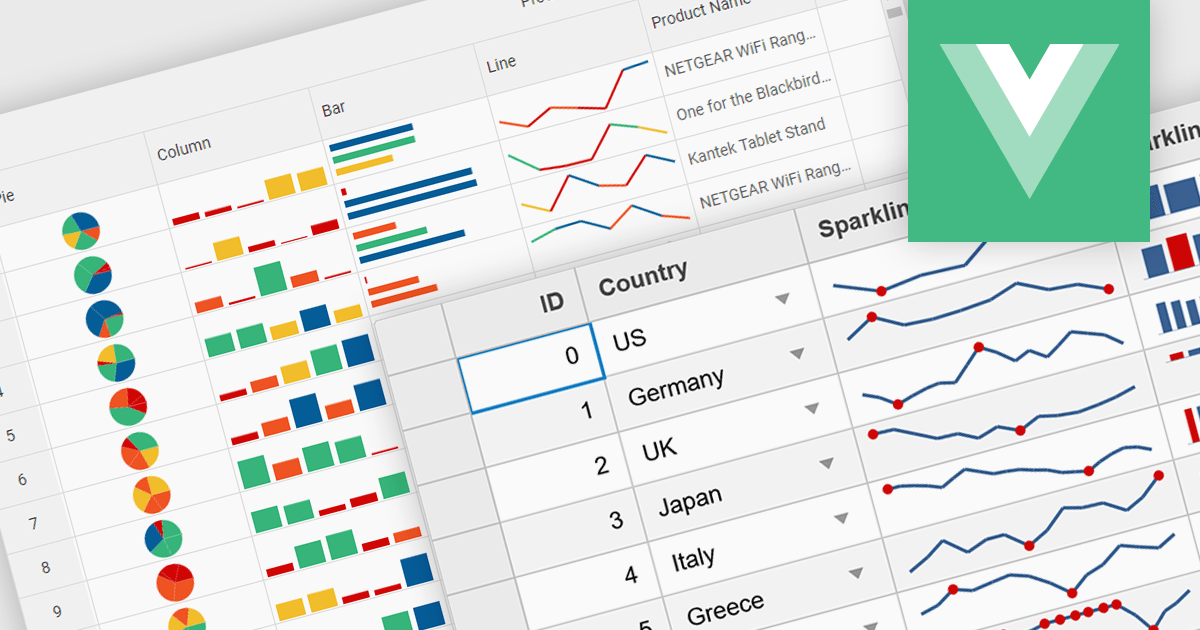Click the sparkline in the Italy row
Image resolution: width=1200 pixels, height=630 pixels.
1022,469
